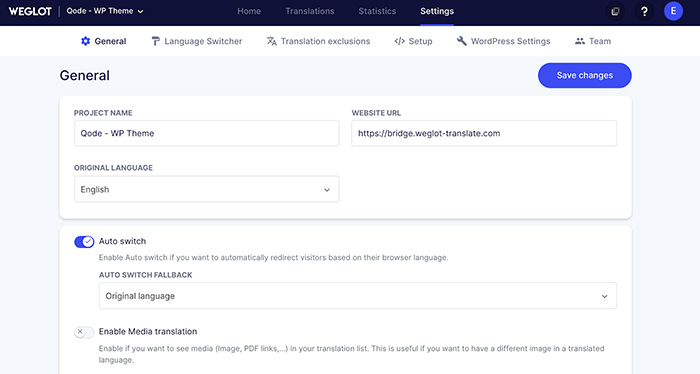Disable the Auto switch toggle
The height and width of the screenshot is (374, 700).
[x=84, y=241]
